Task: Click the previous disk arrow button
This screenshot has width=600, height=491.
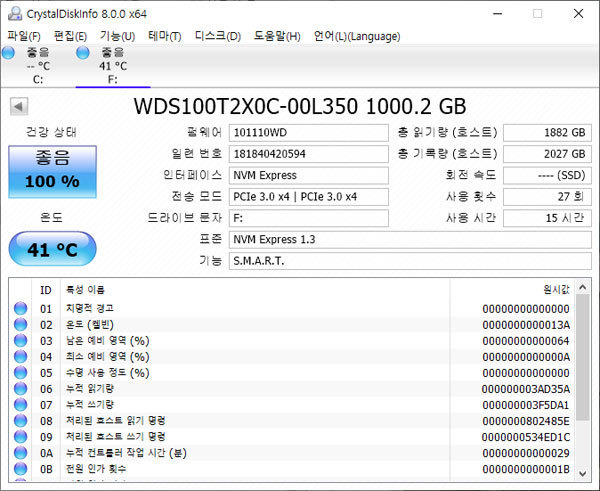Action: 19,106
